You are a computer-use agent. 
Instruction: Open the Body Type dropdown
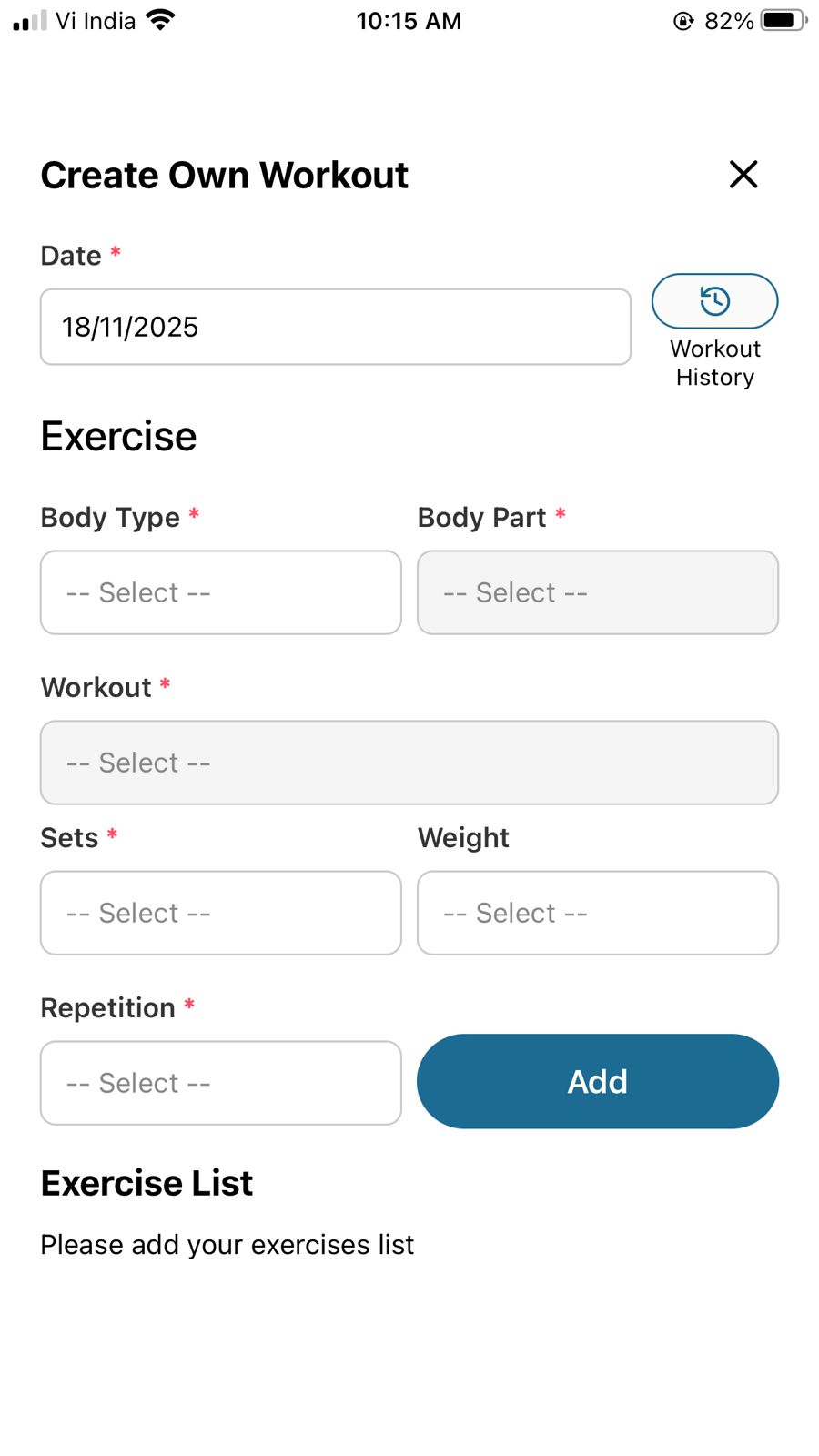point(221,592)
